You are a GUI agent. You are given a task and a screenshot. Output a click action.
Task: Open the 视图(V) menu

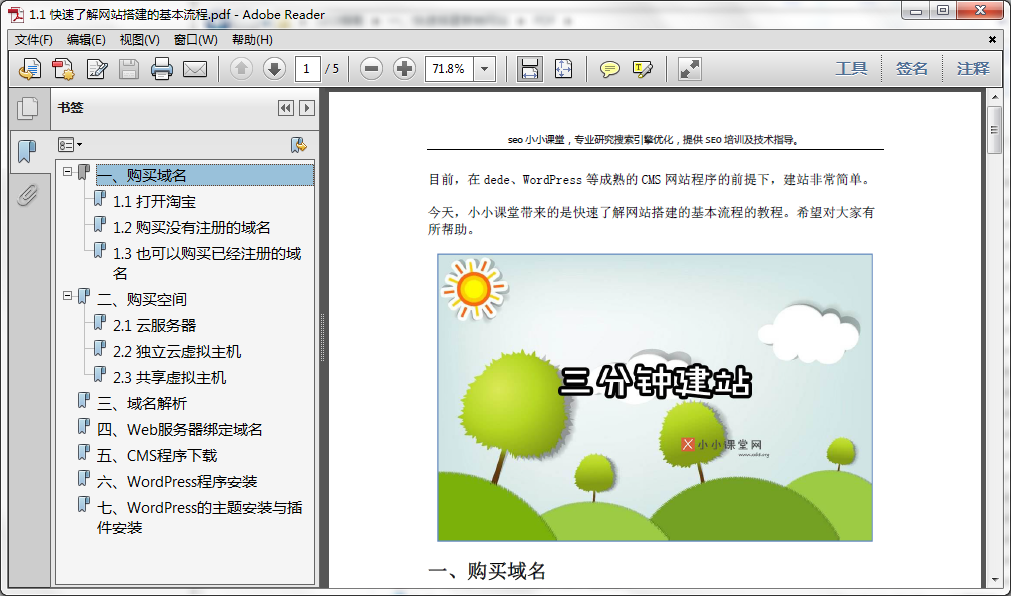(x=139, y=40)
